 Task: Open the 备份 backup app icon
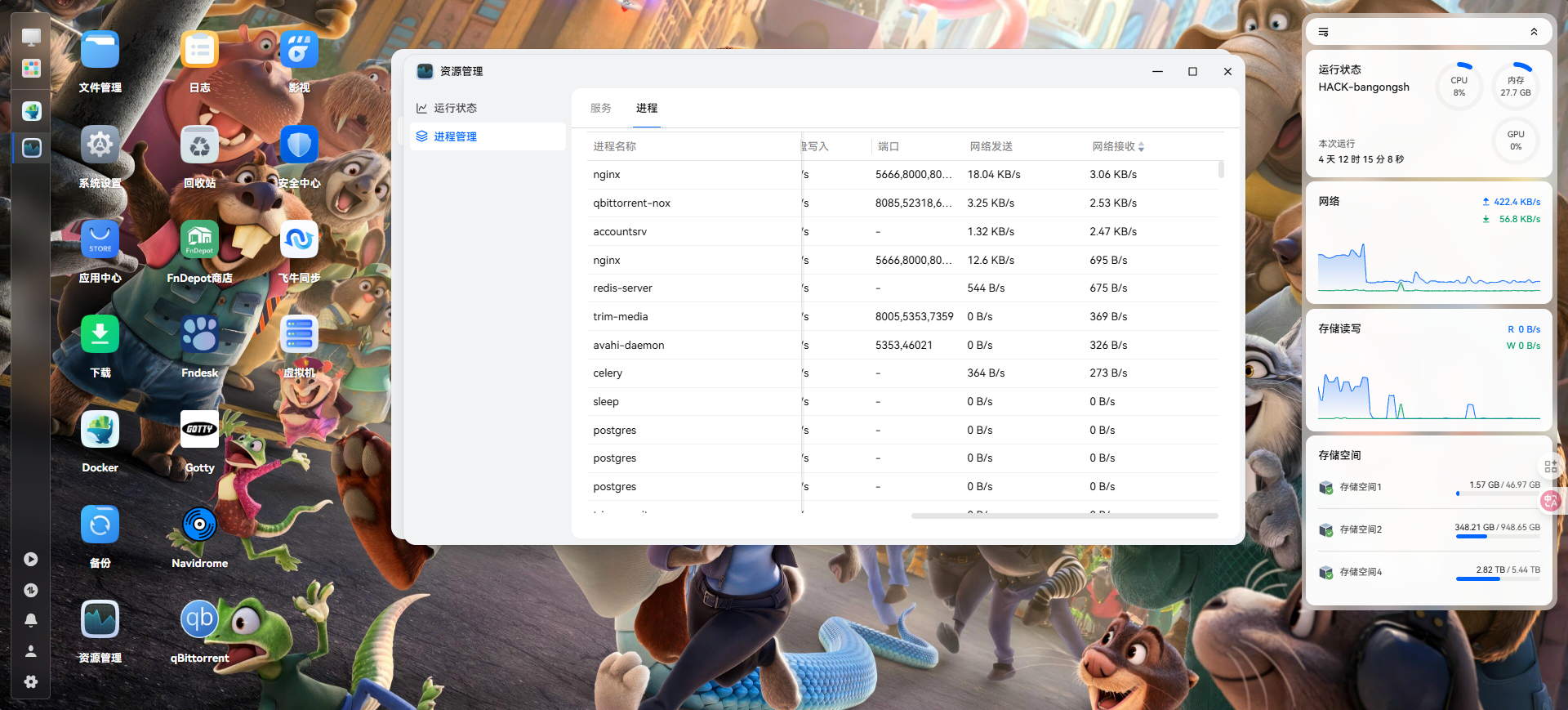(x=100, y=525)
